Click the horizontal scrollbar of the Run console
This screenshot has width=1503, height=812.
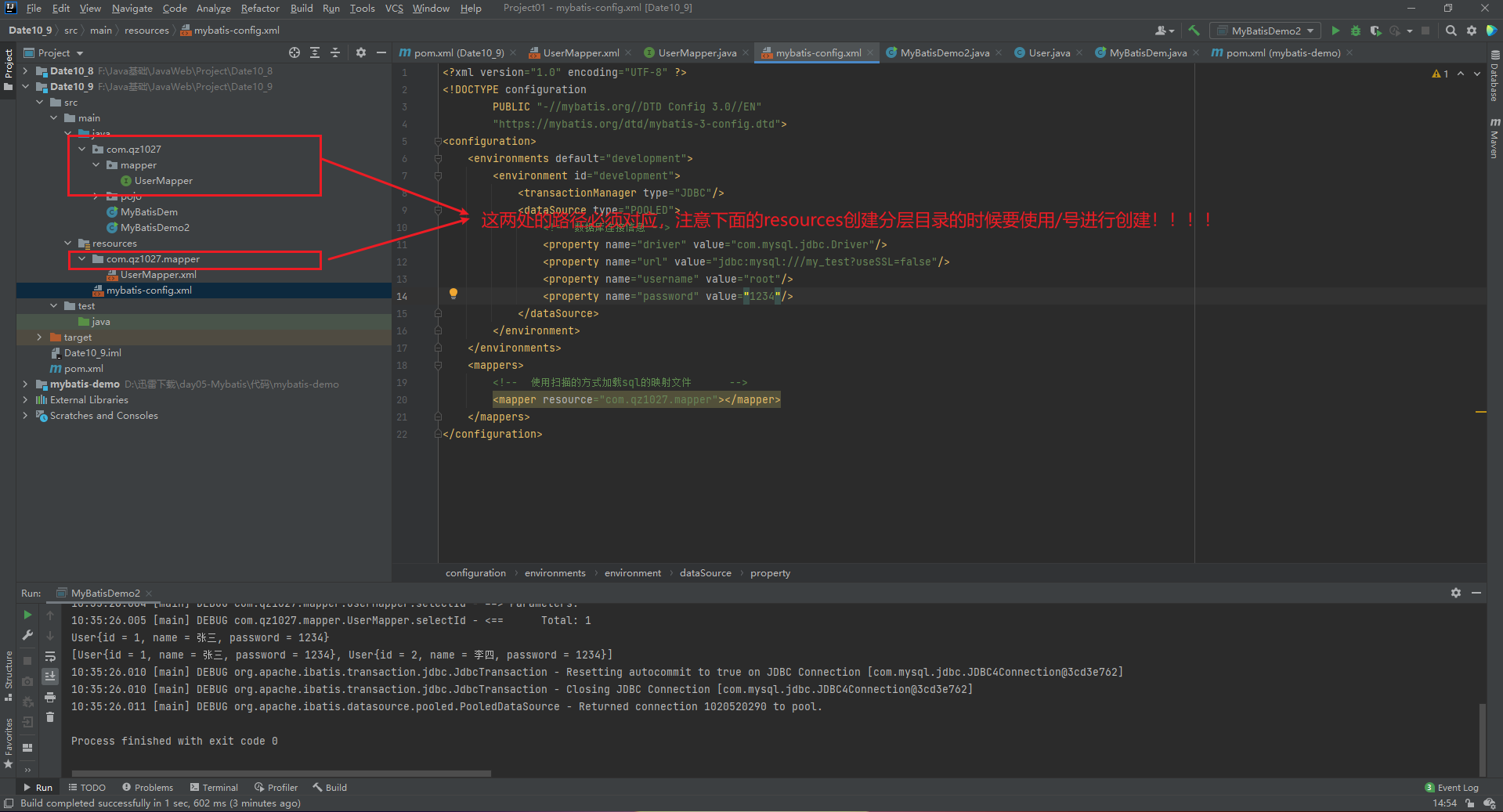pyautogui.click(x=280, y=774)
